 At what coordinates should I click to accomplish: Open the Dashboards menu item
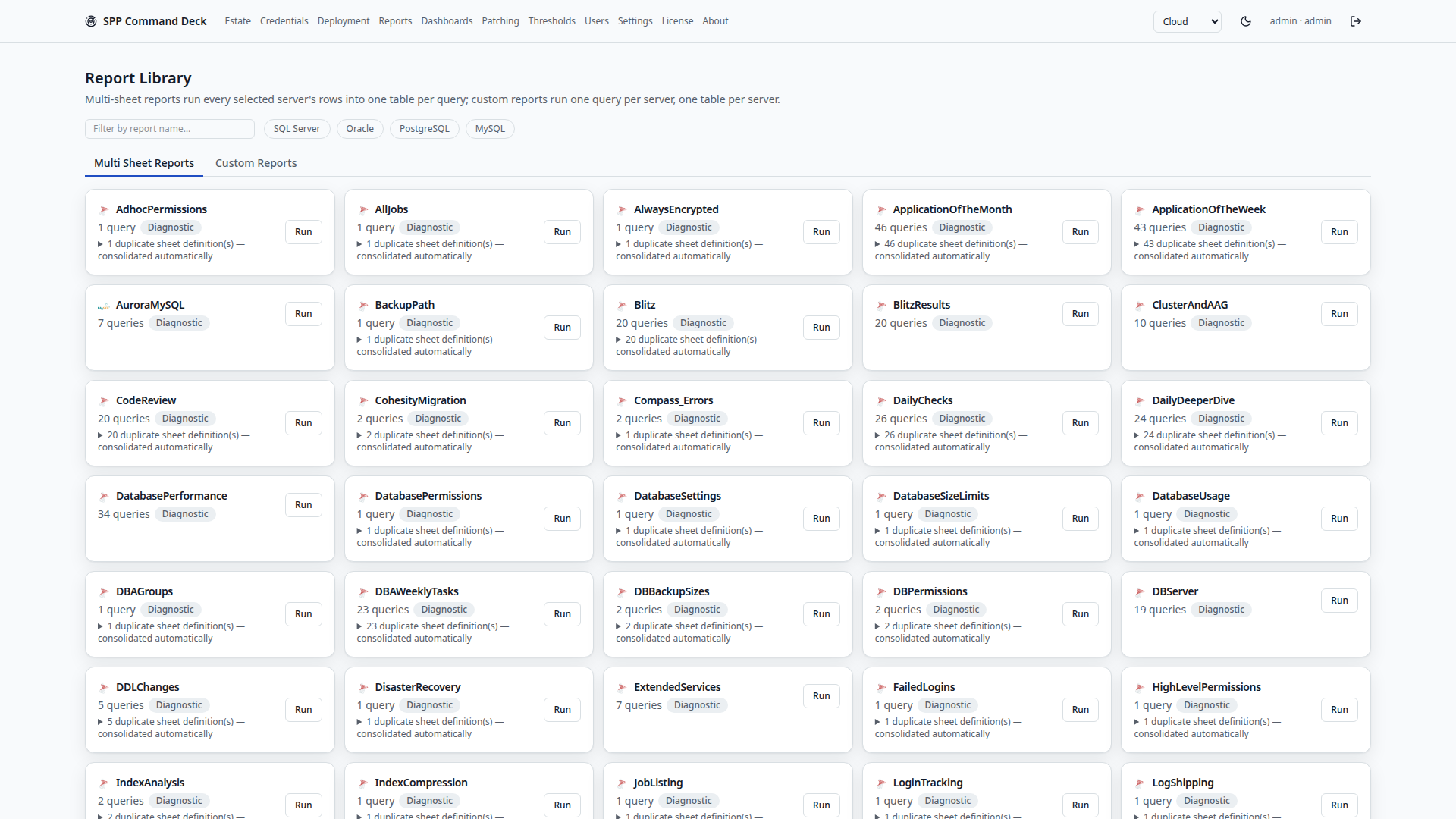click(447, 21)
